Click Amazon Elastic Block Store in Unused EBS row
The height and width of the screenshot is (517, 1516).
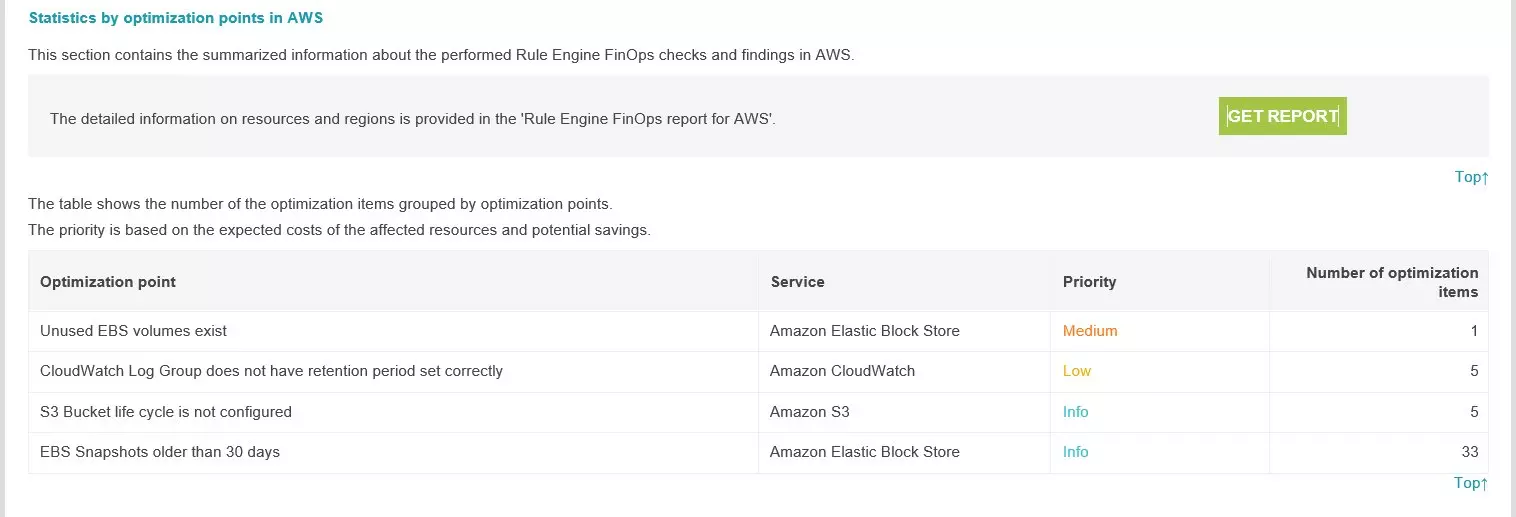pyautogui.click(x=864, y=331)
